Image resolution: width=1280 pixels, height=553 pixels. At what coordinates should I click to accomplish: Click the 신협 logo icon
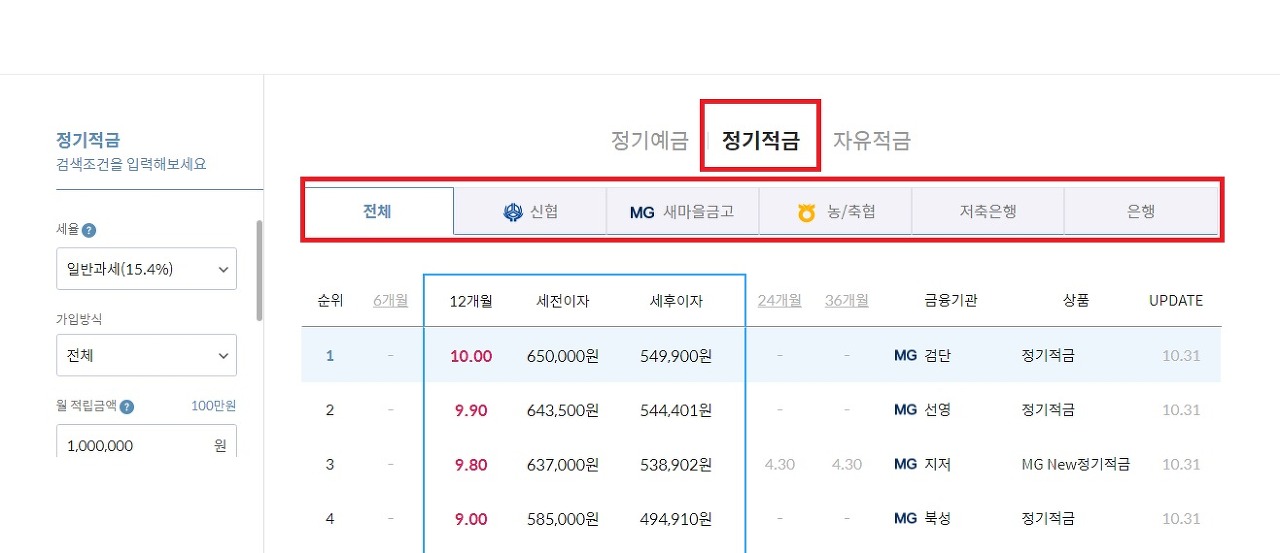[513, 211]
